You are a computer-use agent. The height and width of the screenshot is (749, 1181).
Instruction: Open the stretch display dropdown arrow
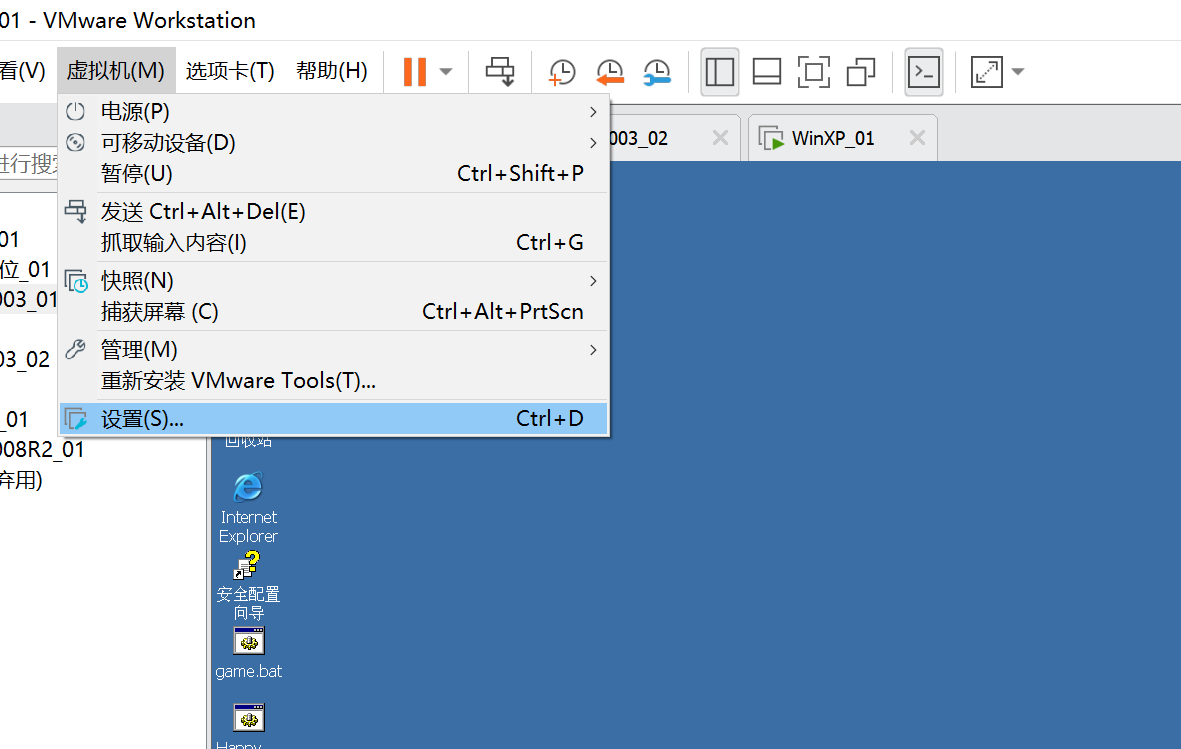tap(1018, 72)
